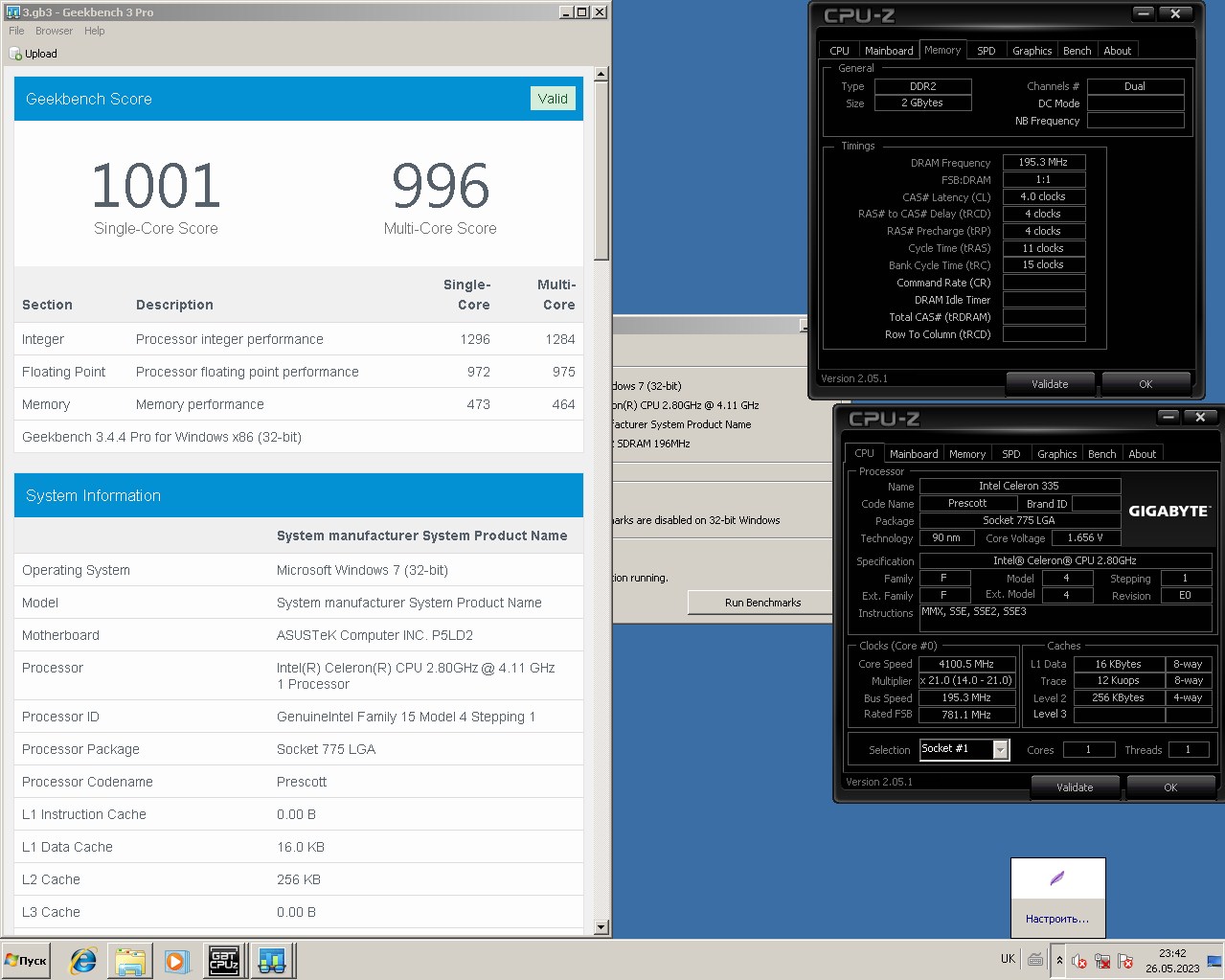Open the Help menu in Geekbench

point(94,31)
